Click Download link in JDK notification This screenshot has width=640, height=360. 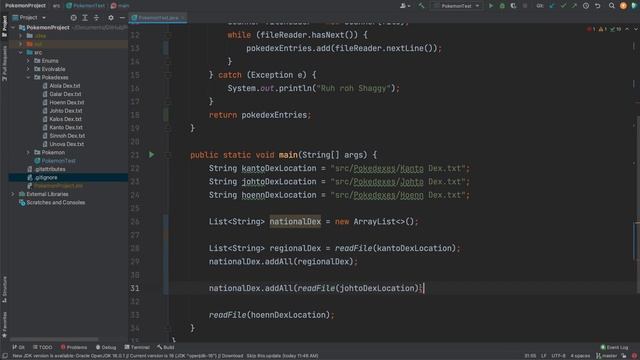233,356
